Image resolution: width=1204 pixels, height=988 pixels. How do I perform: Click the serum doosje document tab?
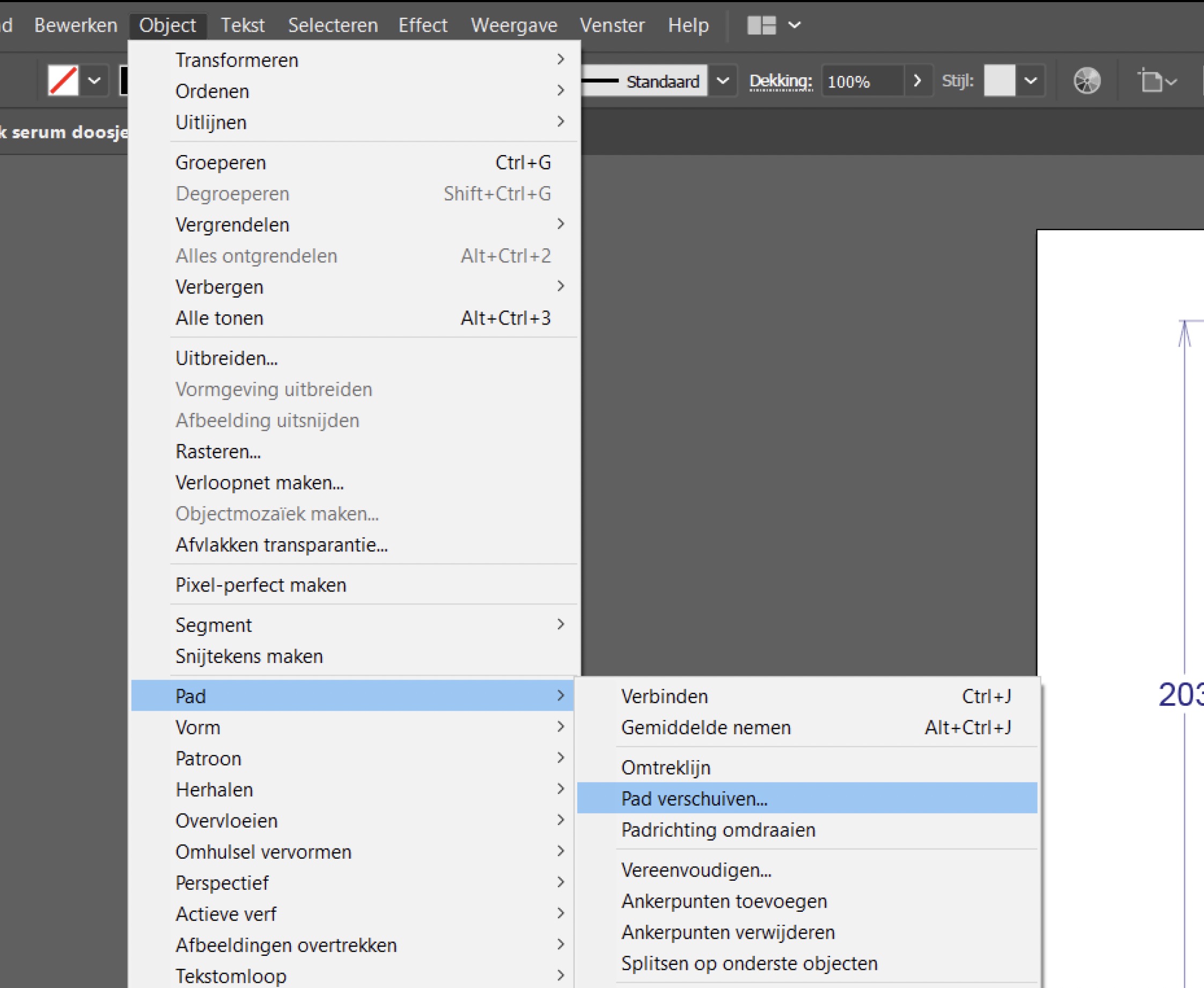tap(64, 132)
